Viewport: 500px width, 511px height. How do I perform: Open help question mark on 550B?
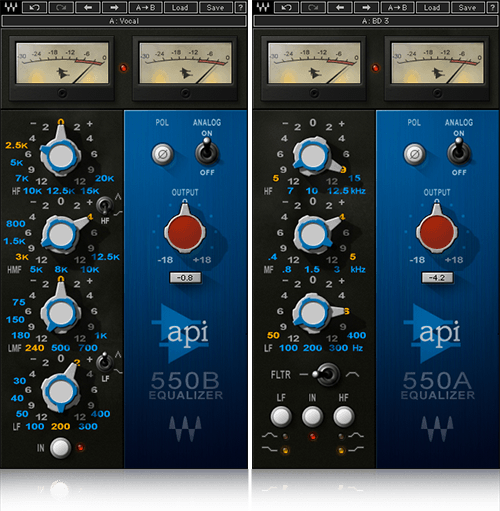point(240,7)
